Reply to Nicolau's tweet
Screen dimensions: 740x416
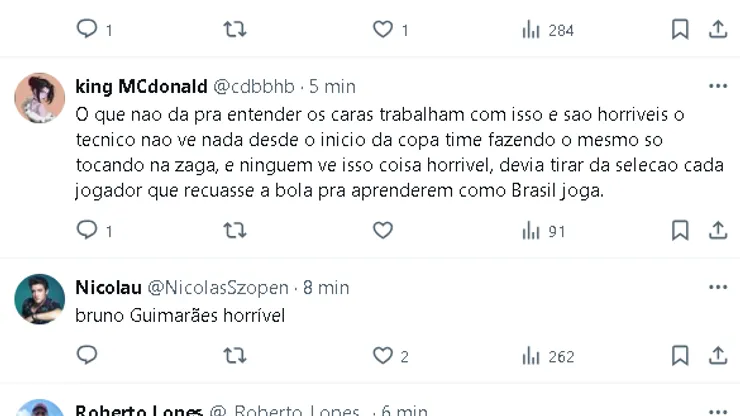88,355
